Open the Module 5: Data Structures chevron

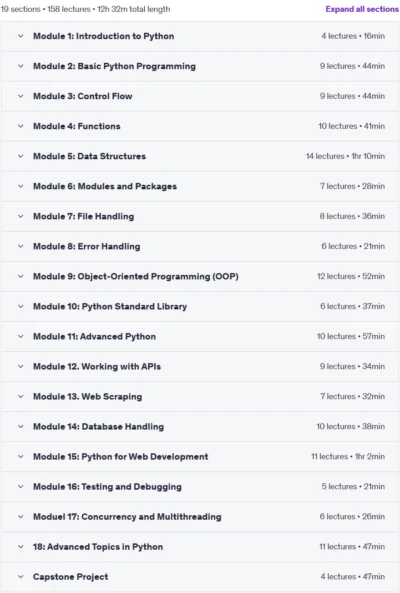pos(21,156)
